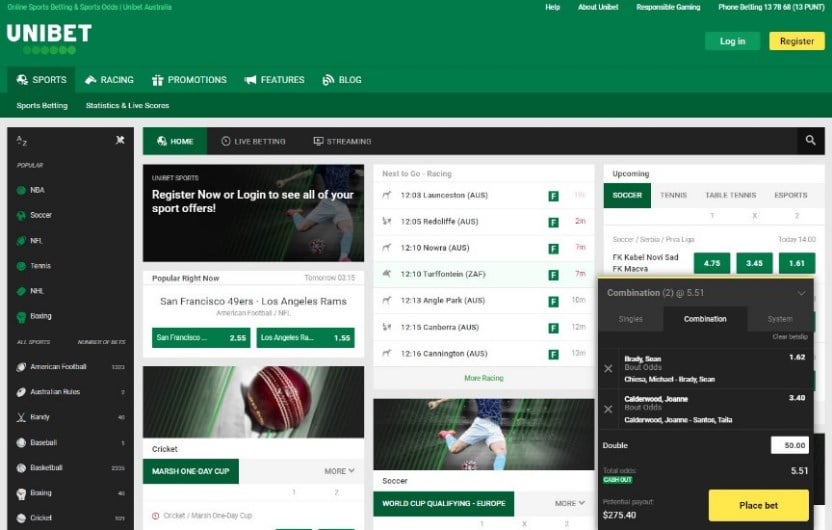Click the NBA sport icon

pos(21,190)
